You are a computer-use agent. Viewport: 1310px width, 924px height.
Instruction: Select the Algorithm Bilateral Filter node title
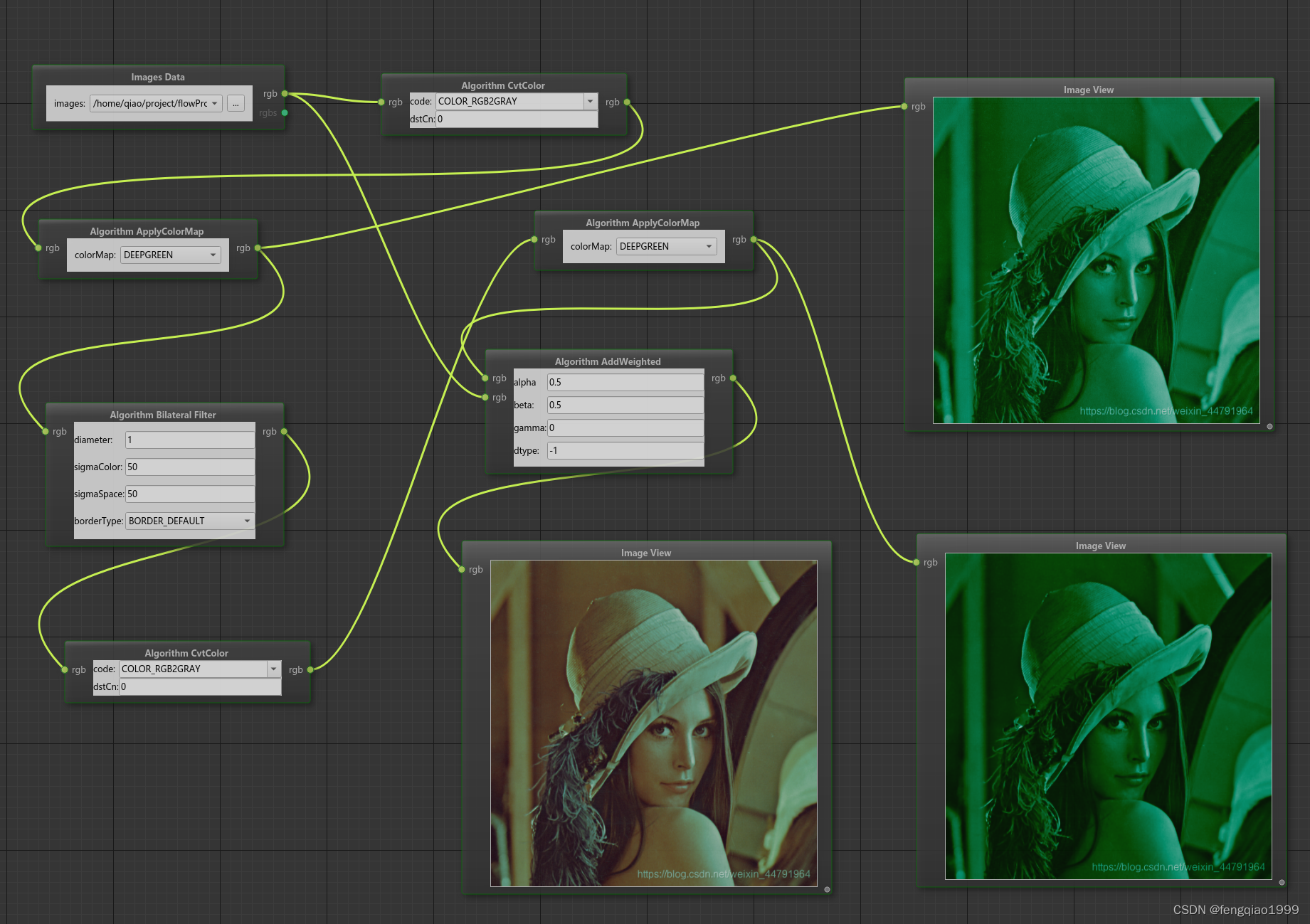(163, 415)
